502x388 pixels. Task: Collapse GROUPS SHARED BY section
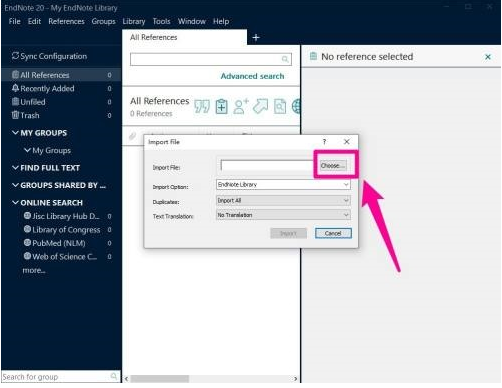point(15,185)
